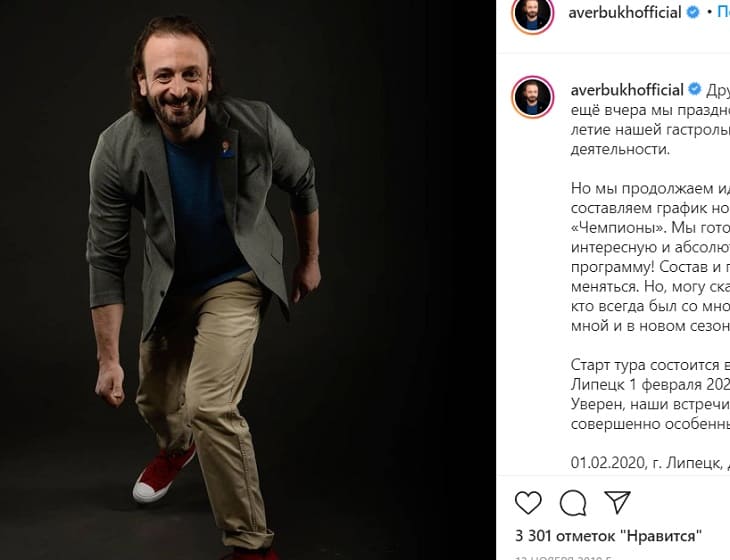Click the averbukhofficial username in the caption
Image resolution: width=730 pixels, height=560 pixels.
click(626, 89)
